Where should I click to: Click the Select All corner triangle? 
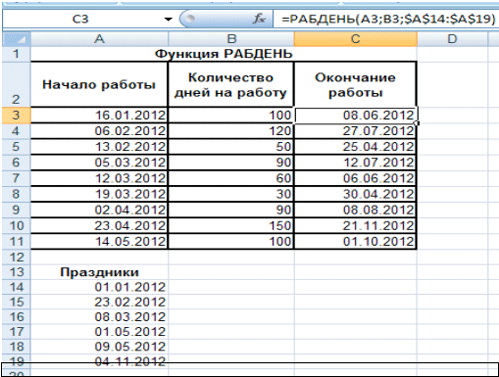[x=17, y=39]
